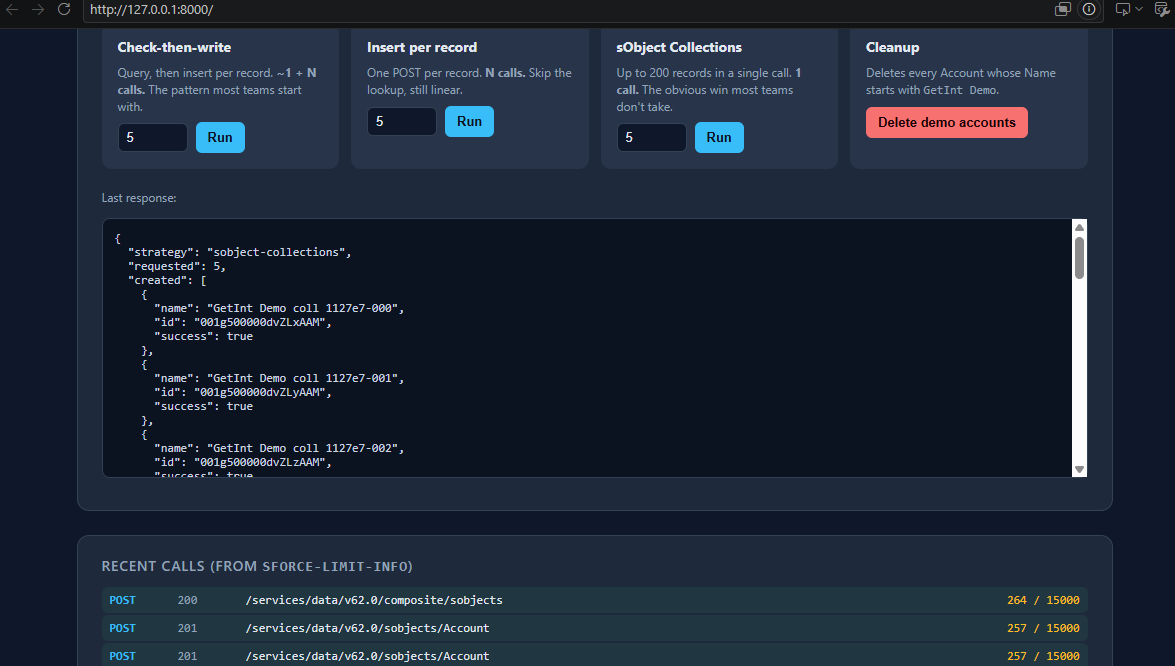Image resolution: width=1175 pixels, height=666 pixels.
Task: Click the response box scrollbar down arrow
Action: point(1079,470)
